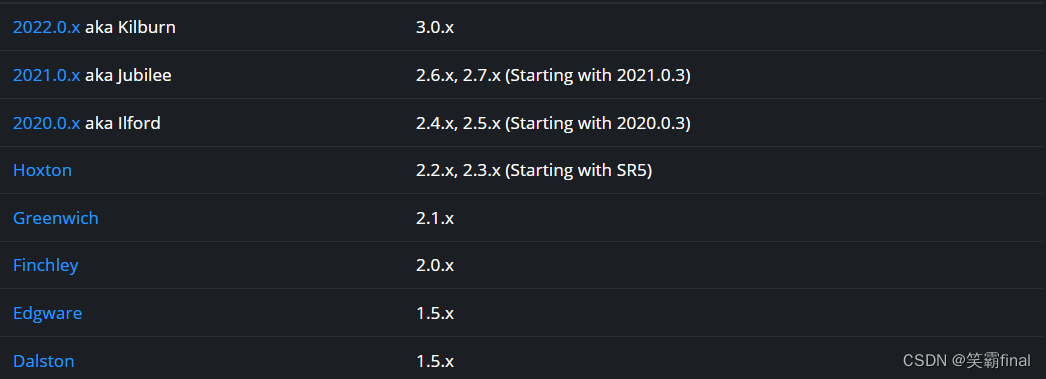
Task: Click the aka Kilburn text
Action: (130, 28)
